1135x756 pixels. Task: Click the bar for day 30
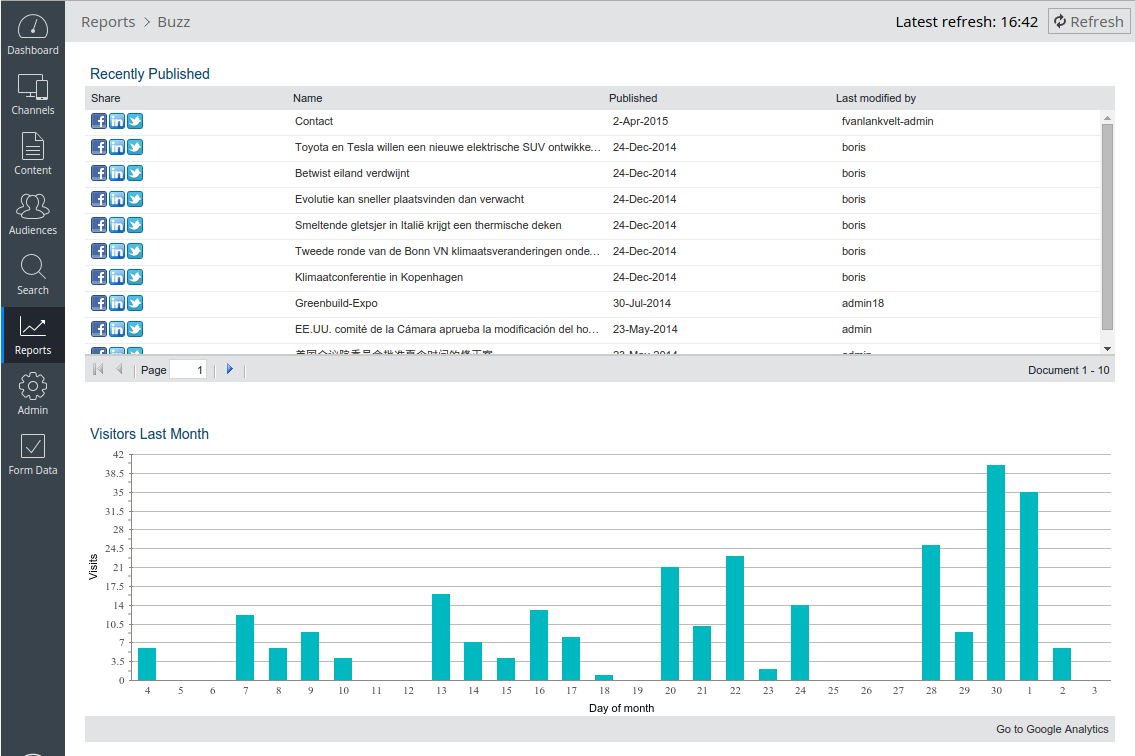click(x=996, y=573)
